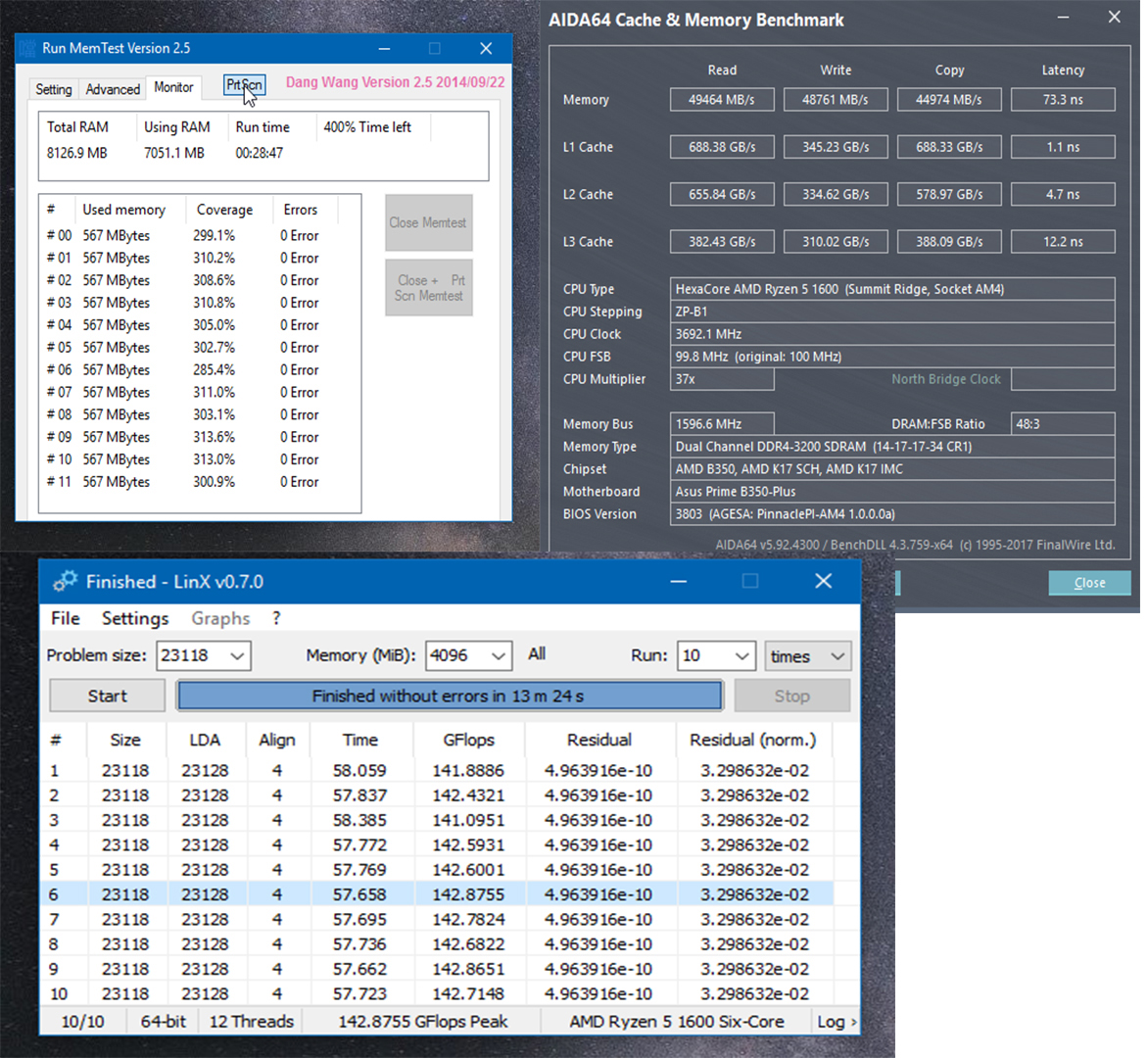Switch to the Monitor tab in MemTest
Image resolution: width=1148 pixels, height=1058 pixels.
tap(173, 87)
